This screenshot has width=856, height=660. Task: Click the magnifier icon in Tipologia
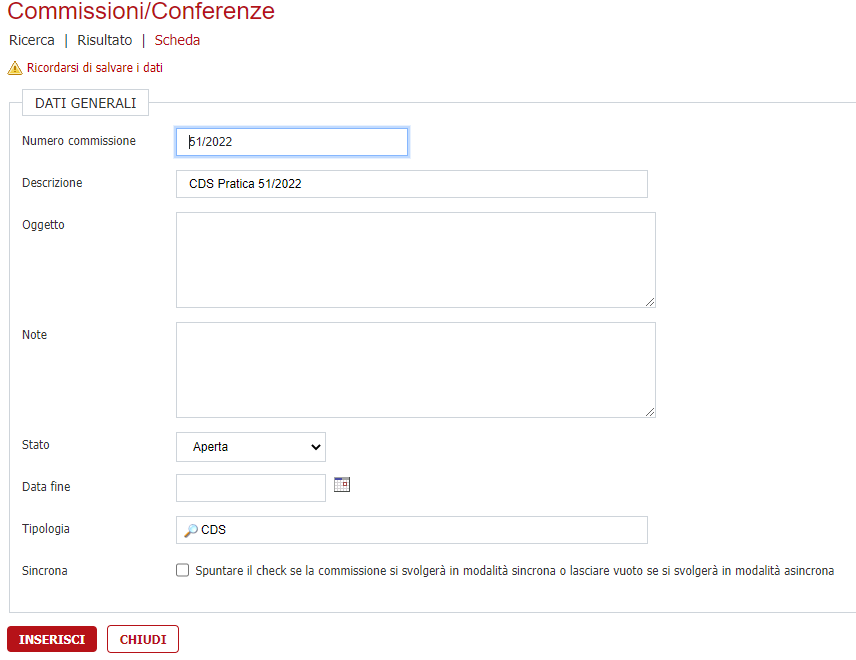tap(191, 530)
